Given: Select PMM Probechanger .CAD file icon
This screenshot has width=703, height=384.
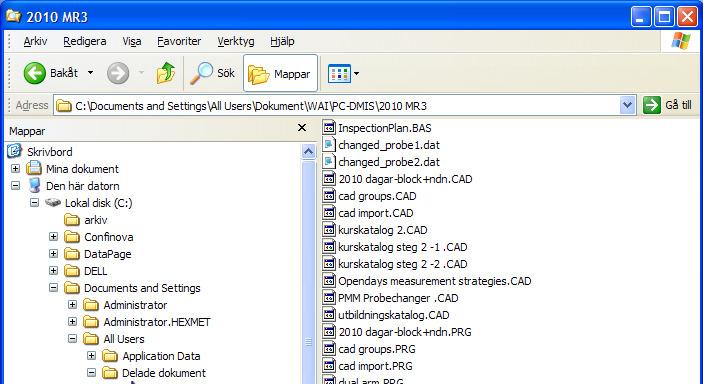Looking at the screenshot, I should pos(329,298).
